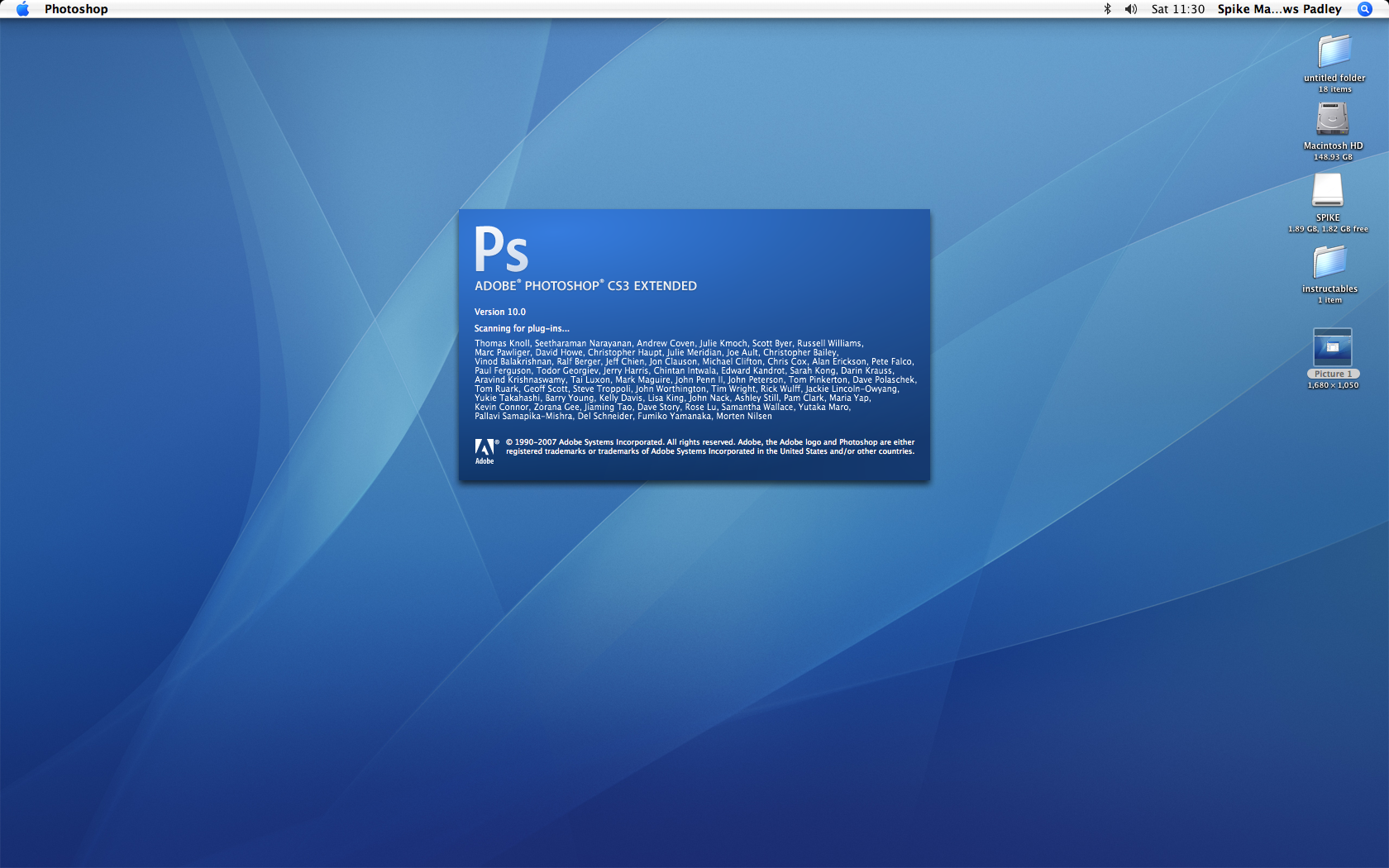Click the untitled folder label
Screen dimensions: 1389x868
1334,79
